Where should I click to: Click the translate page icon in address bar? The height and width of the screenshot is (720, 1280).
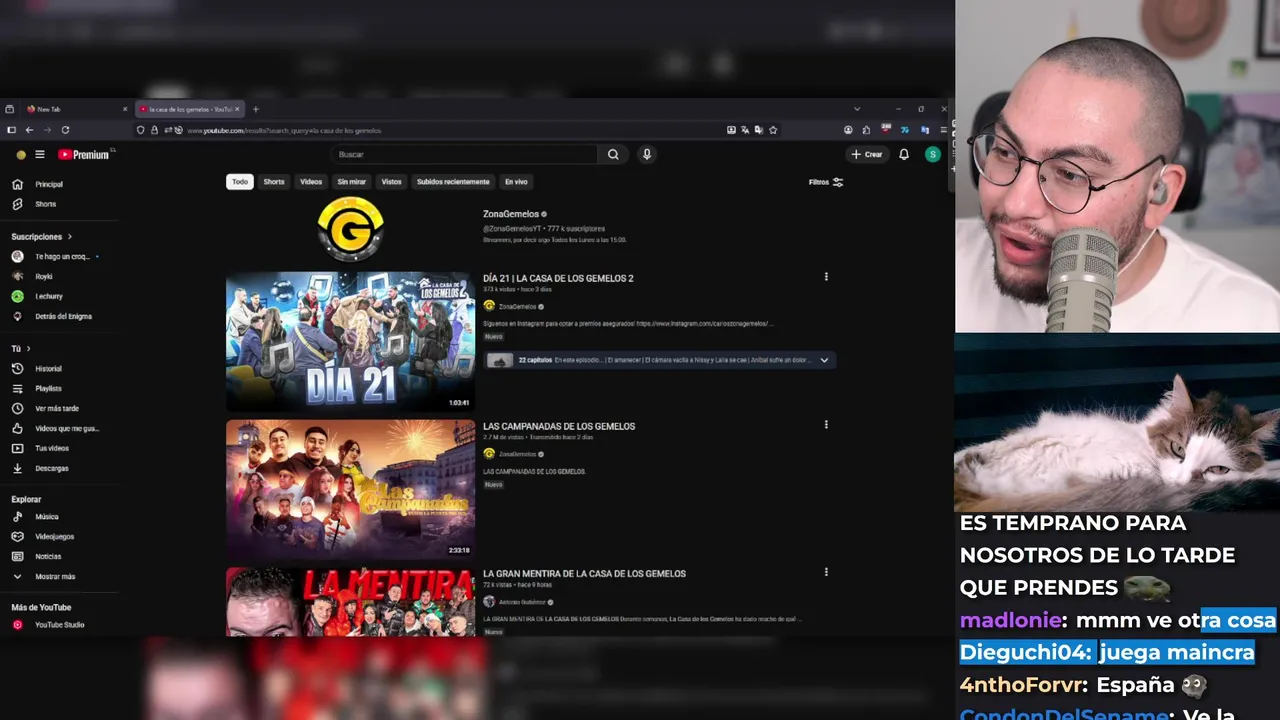[x=745, y=130]
